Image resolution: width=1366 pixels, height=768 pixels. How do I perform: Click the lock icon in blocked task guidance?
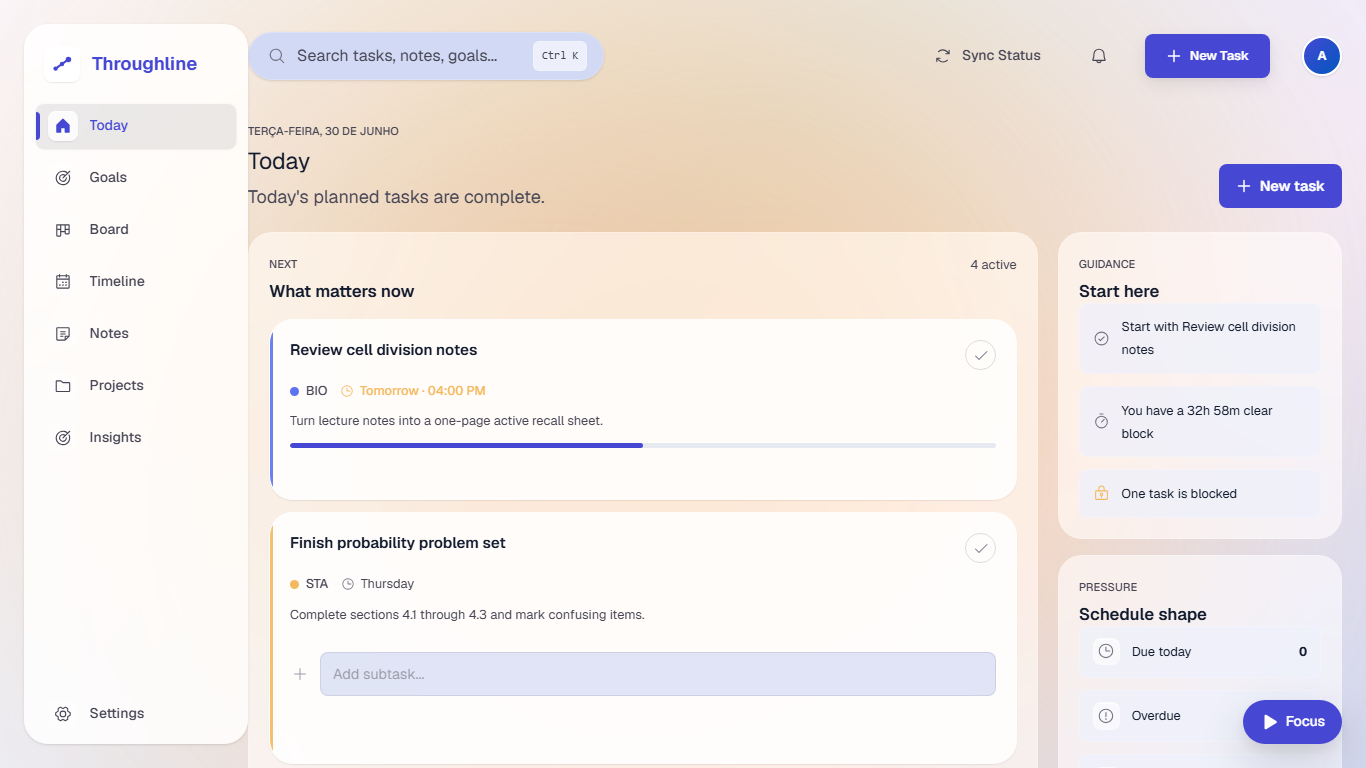tap(1101, 494)
